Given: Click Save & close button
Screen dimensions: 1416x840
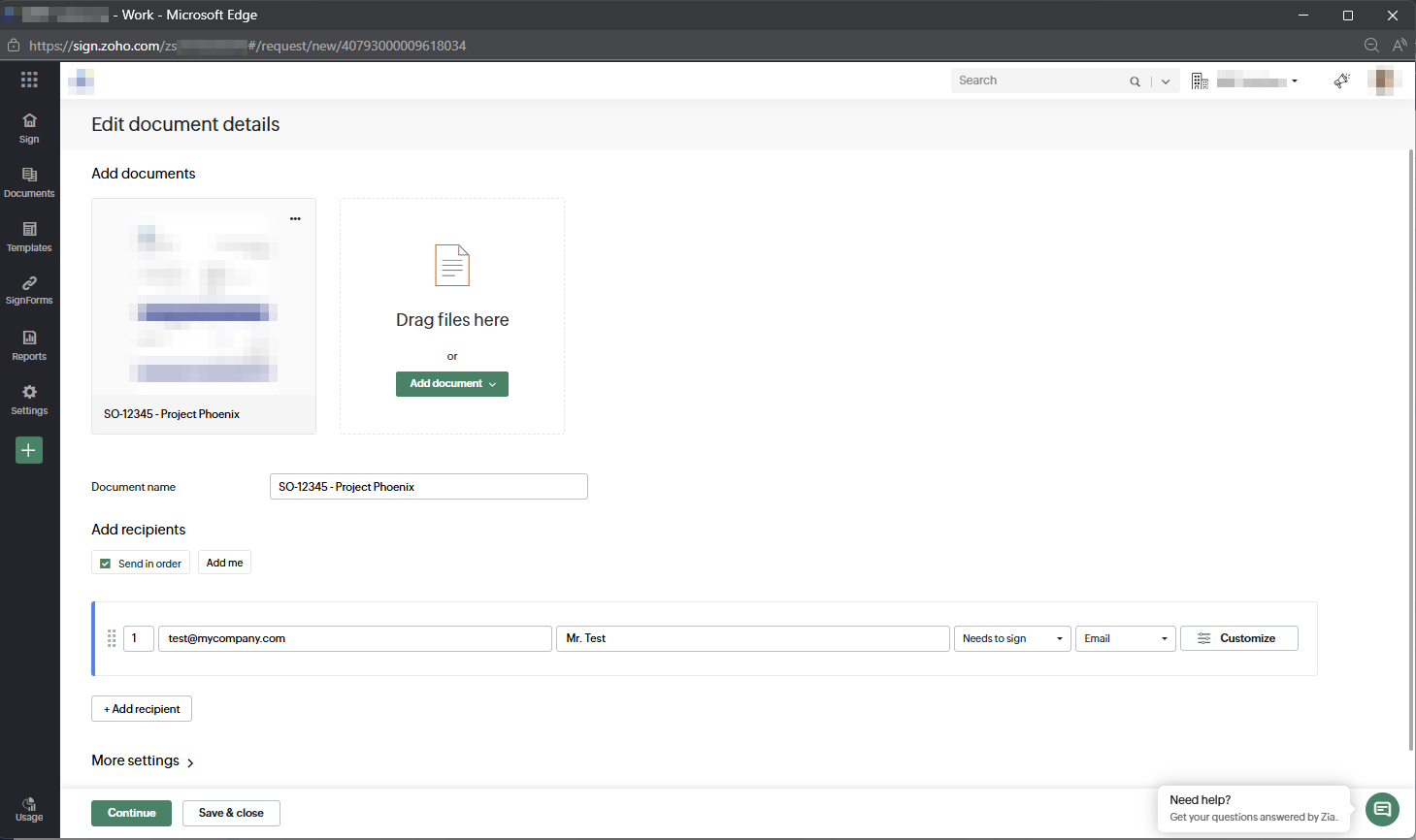Looking at the screenshot, I should (231, 813).
